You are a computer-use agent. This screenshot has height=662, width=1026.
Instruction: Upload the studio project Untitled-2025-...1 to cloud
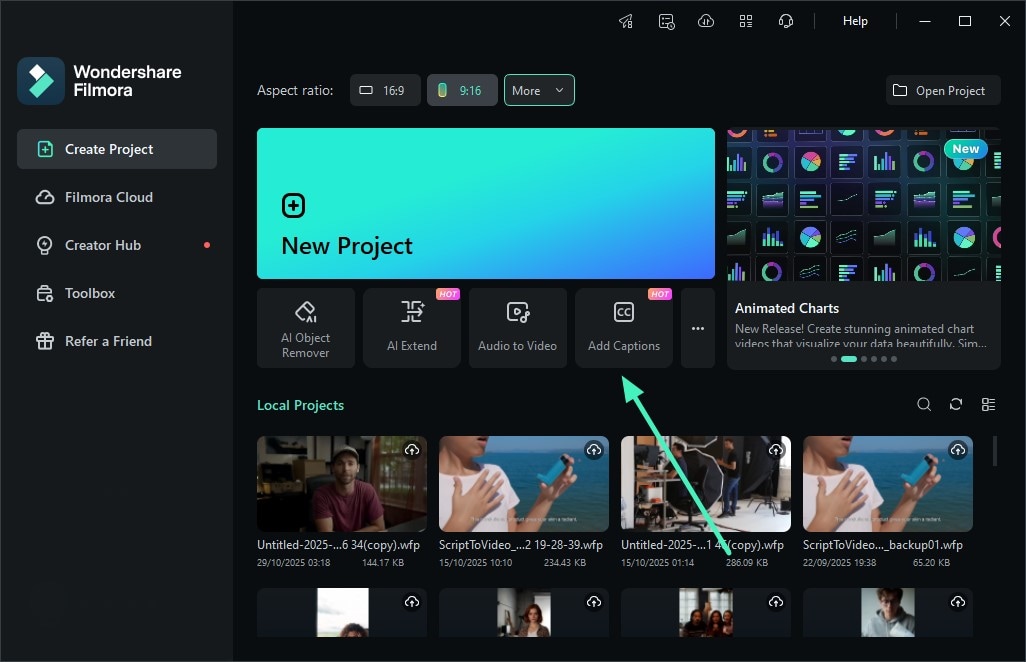[x=775, y=449]
